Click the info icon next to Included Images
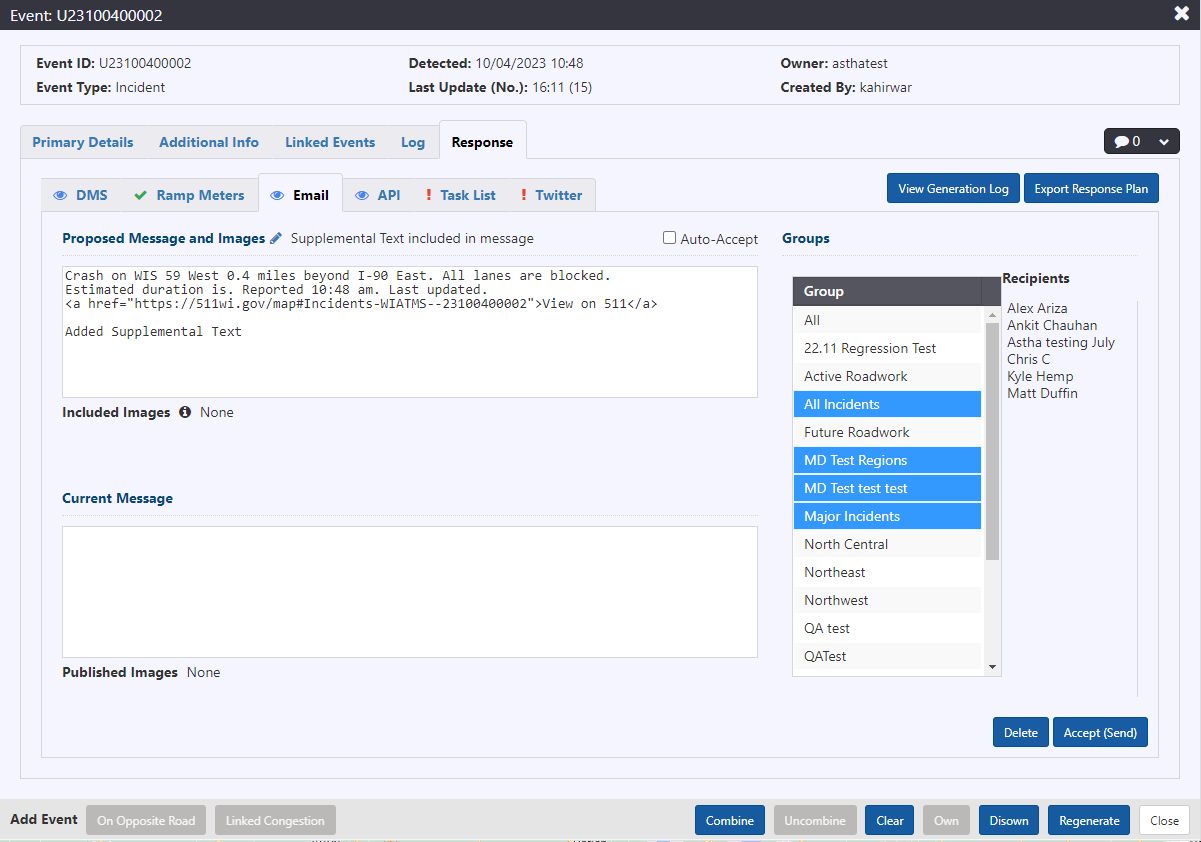This screenshot has height=842, width=1201. point(185,412)
